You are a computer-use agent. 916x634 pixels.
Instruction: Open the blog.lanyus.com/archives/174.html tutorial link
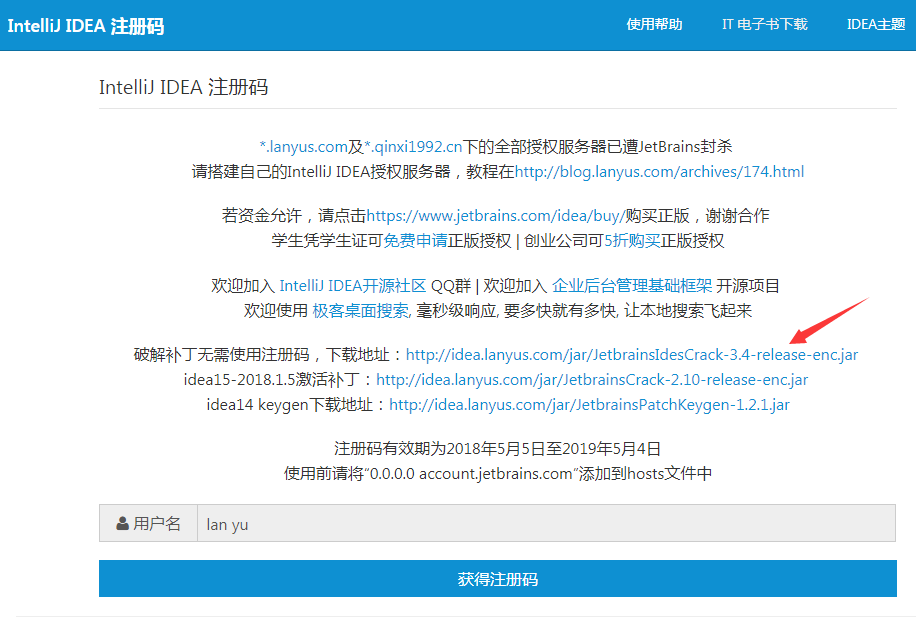(659, 172)
